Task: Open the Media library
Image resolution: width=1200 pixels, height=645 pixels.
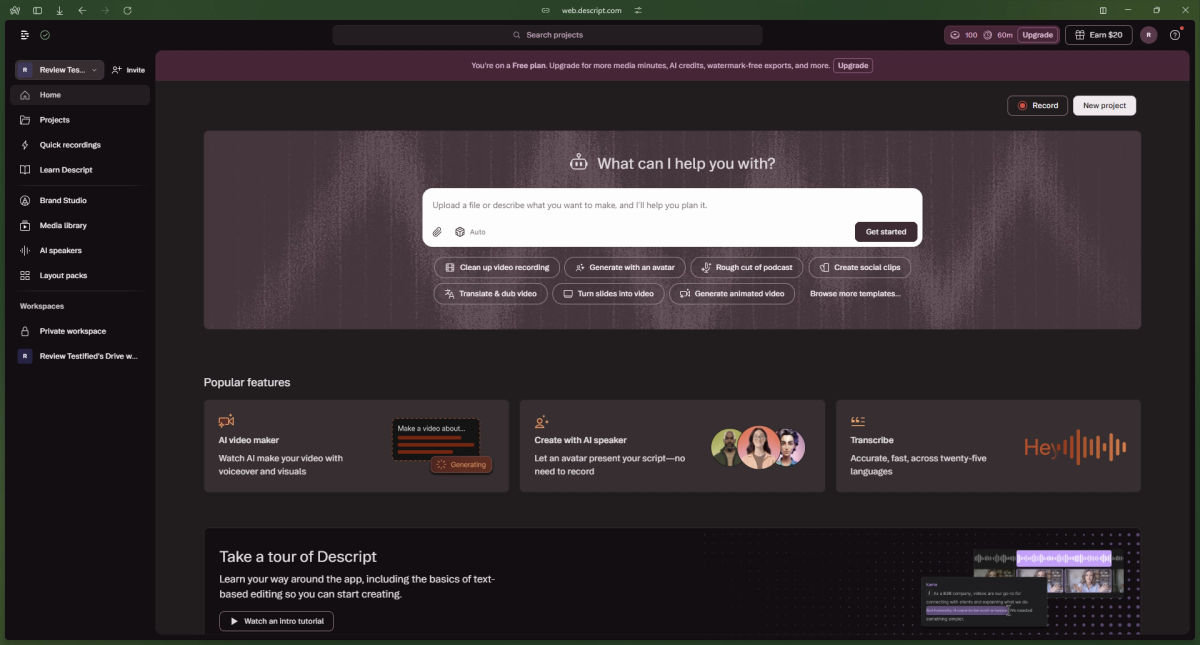Action: tap(64, 225)
